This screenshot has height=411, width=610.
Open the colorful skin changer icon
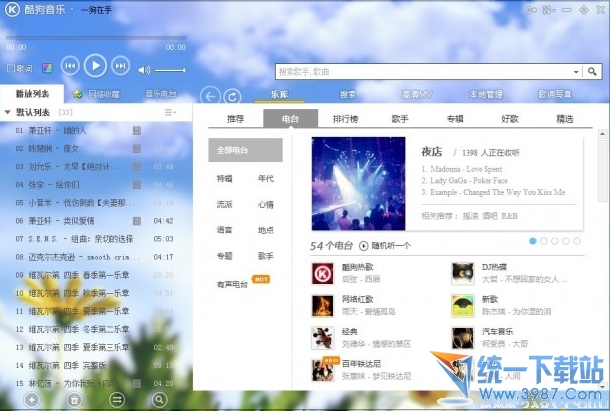(x=47, y=68)
